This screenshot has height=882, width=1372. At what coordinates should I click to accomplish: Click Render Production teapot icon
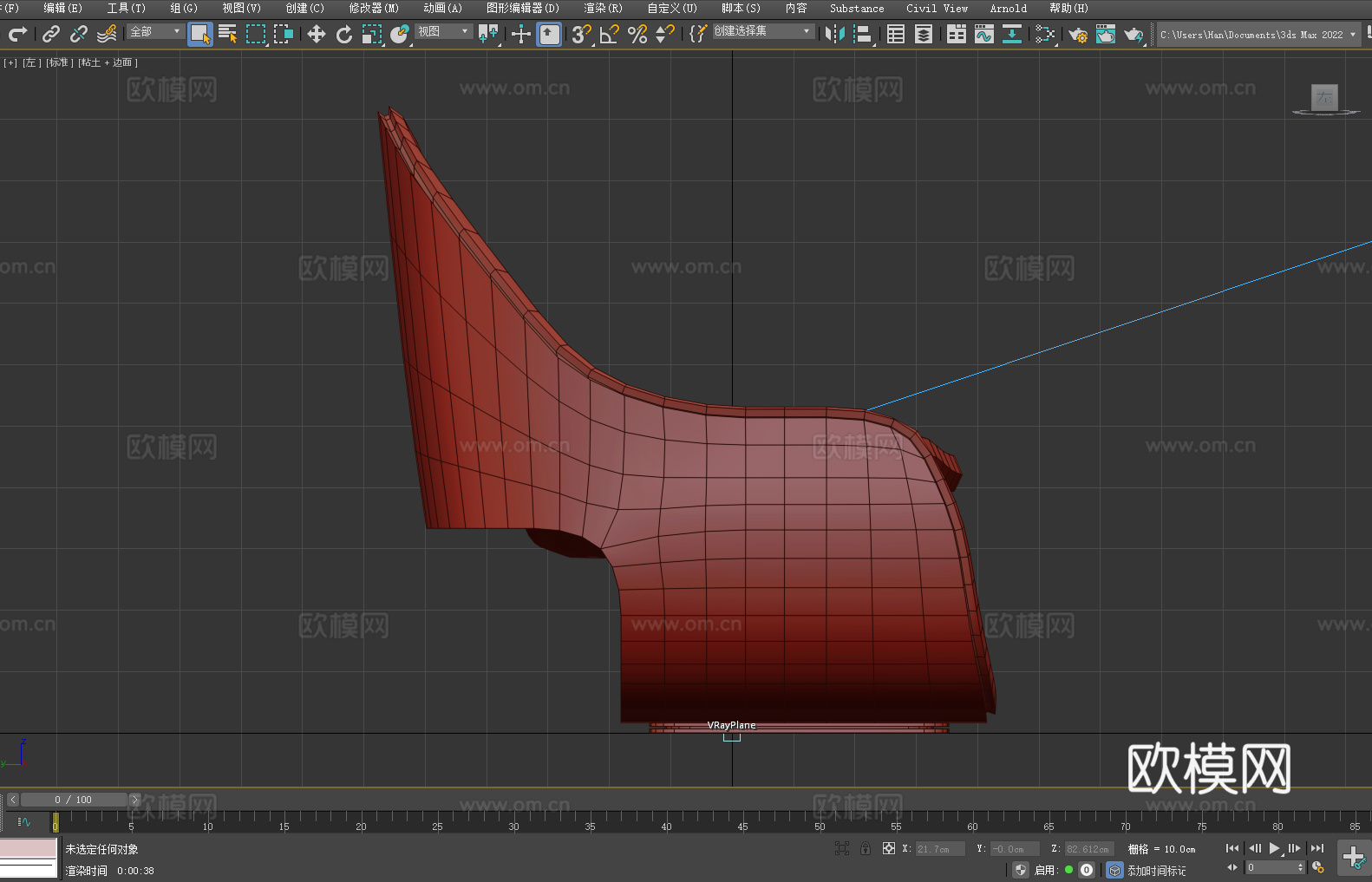[1134, 34]
